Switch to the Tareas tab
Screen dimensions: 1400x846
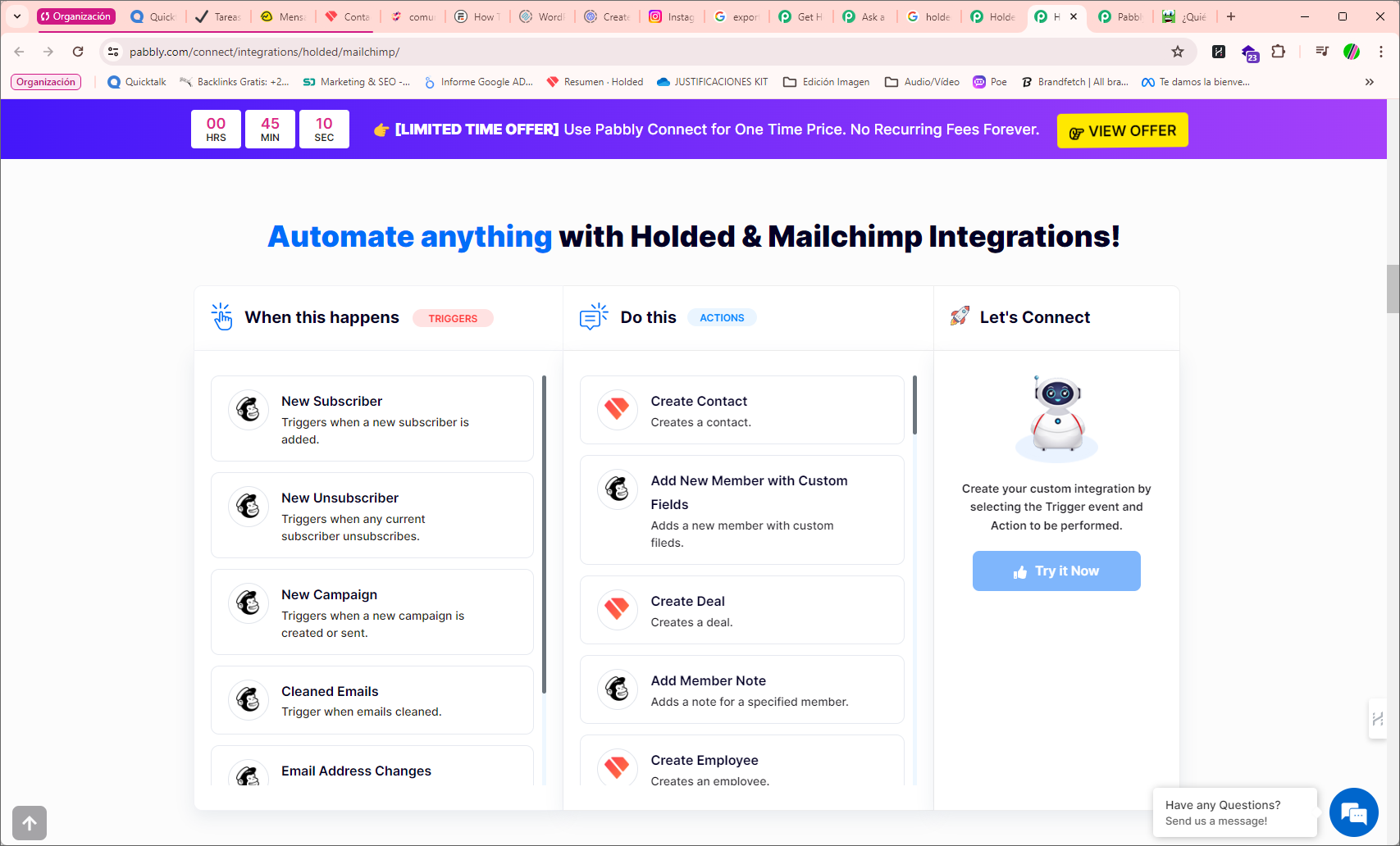[x=218, y=16]
